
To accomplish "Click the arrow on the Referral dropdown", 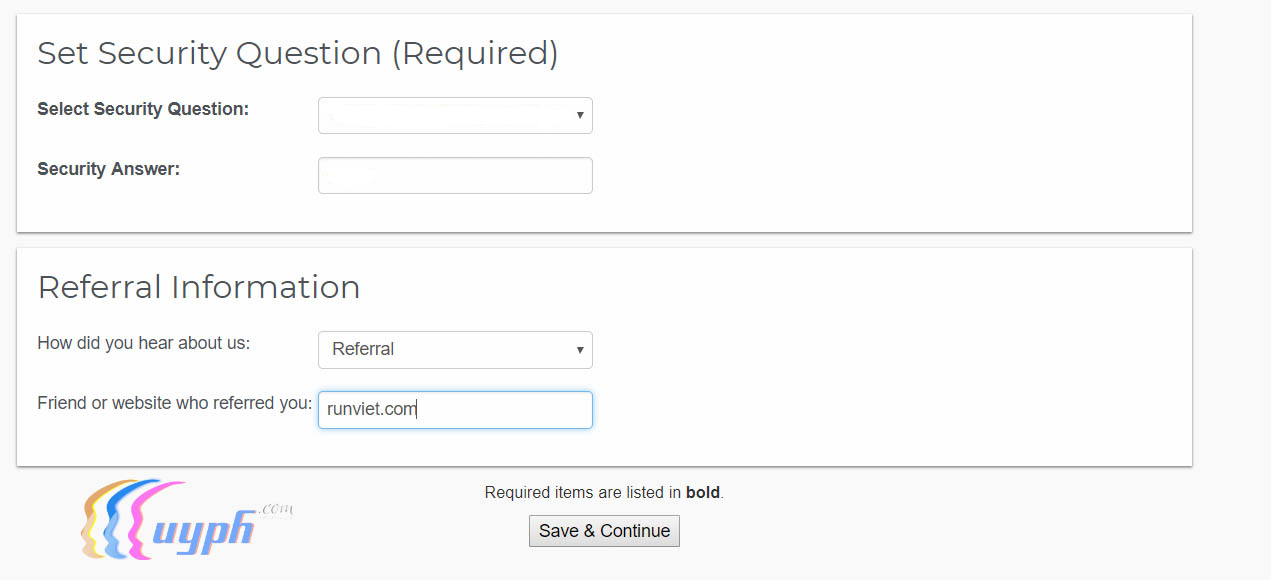I will [580, 350].
